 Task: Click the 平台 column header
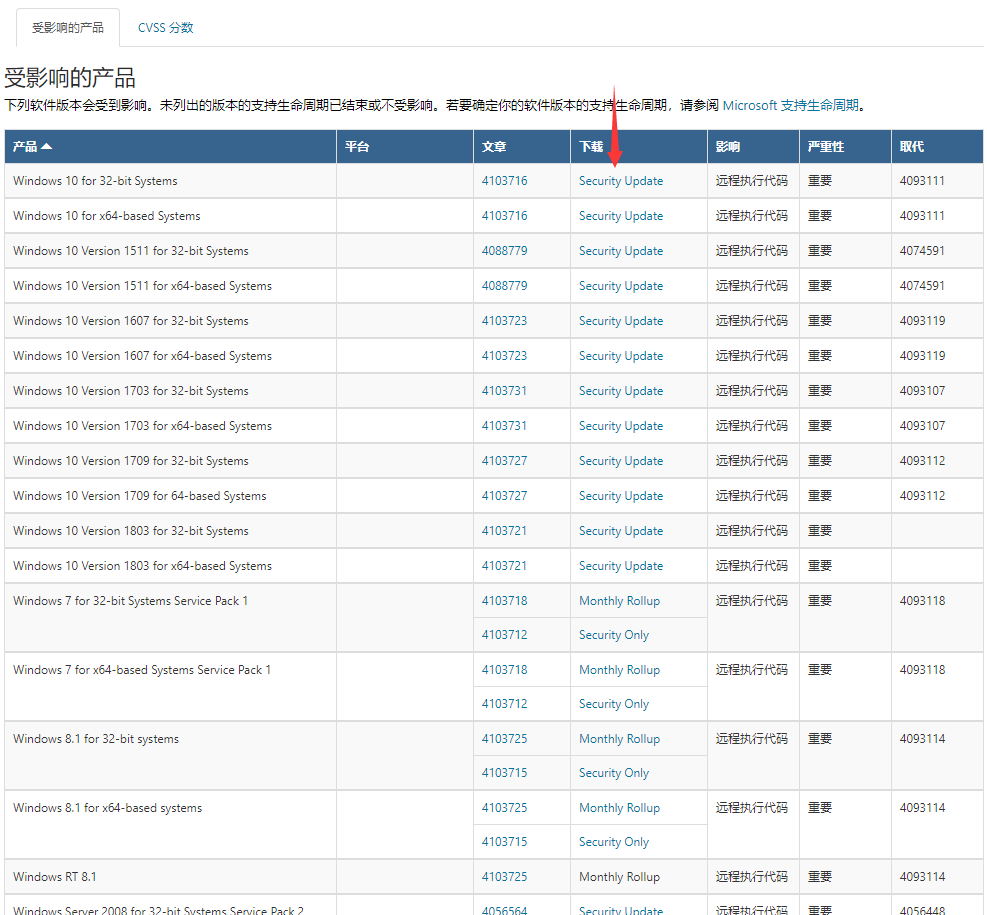[x=405, y=147]
